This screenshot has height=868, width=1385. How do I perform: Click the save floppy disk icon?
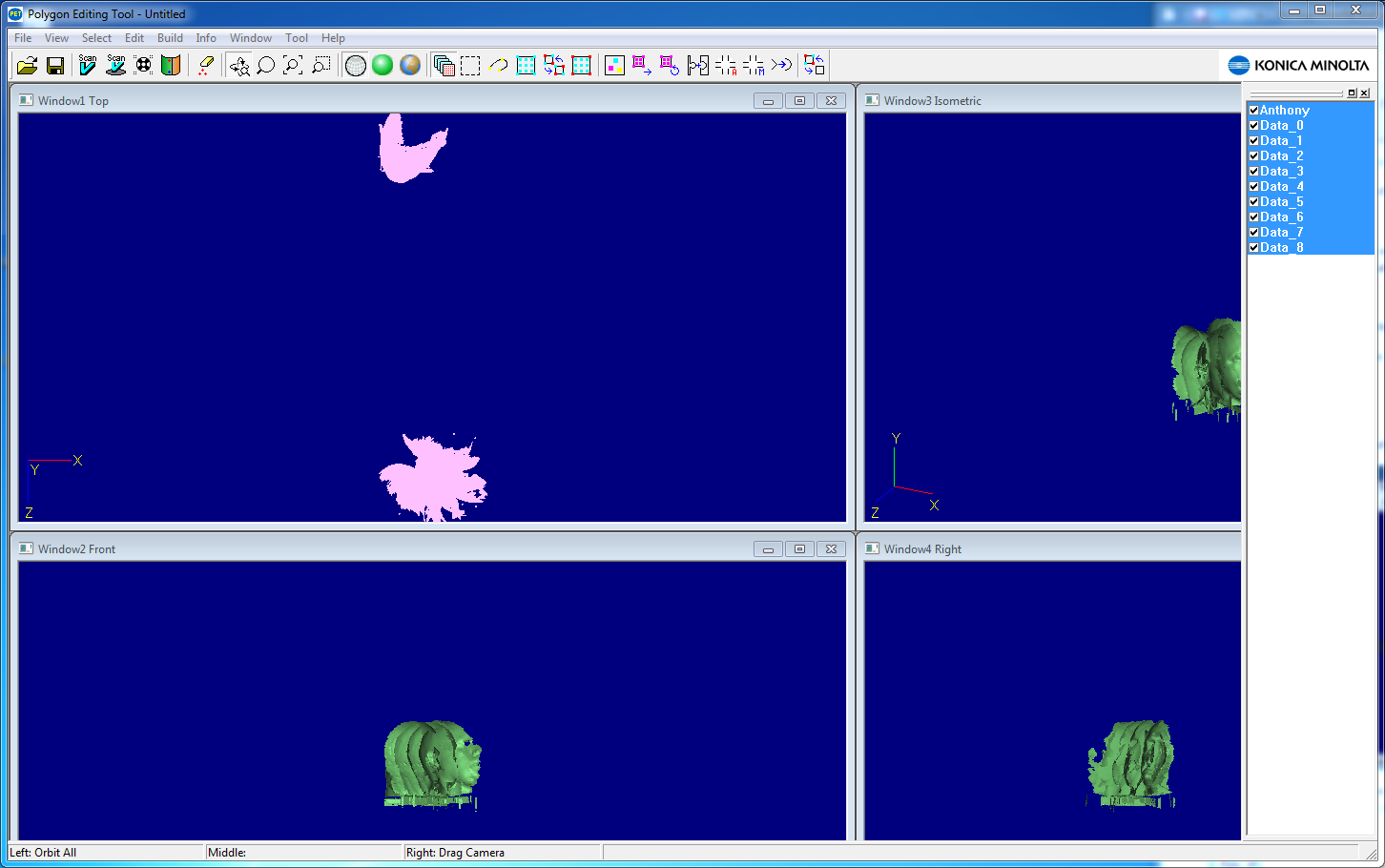click(55, 65)
